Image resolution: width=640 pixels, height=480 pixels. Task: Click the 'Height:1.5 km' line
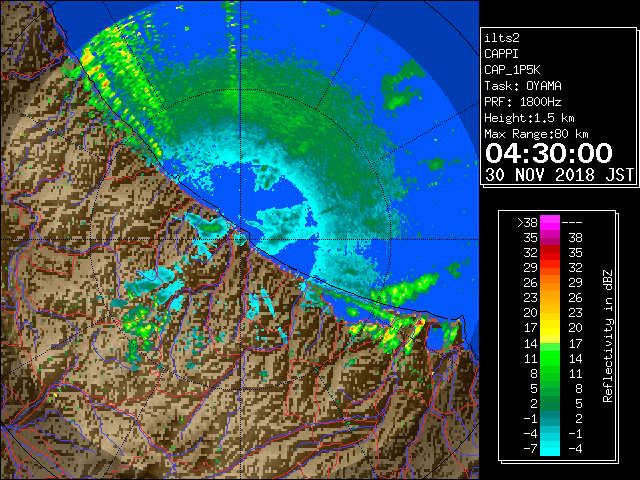[529, 118]
